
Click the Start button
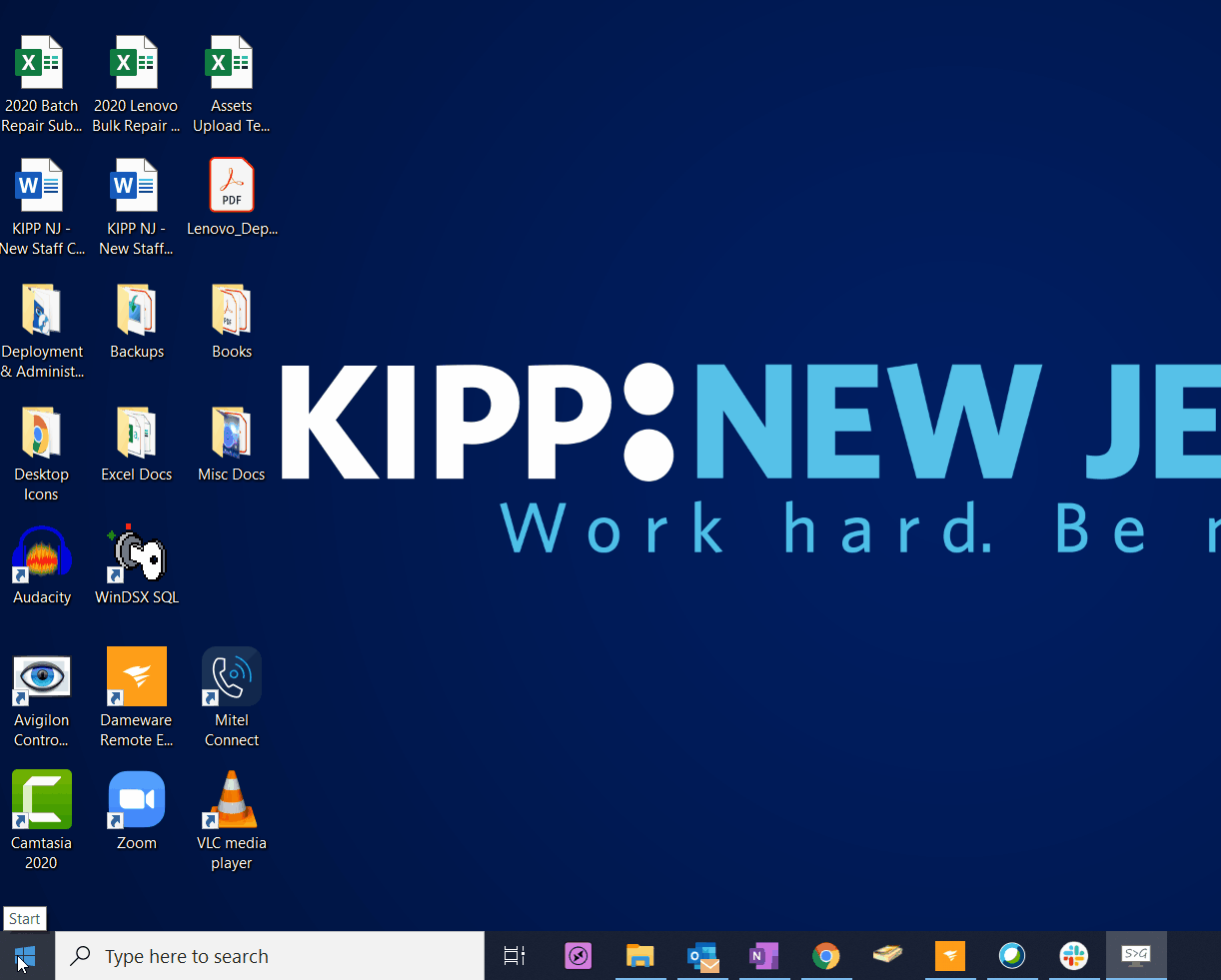click(24, 956)
